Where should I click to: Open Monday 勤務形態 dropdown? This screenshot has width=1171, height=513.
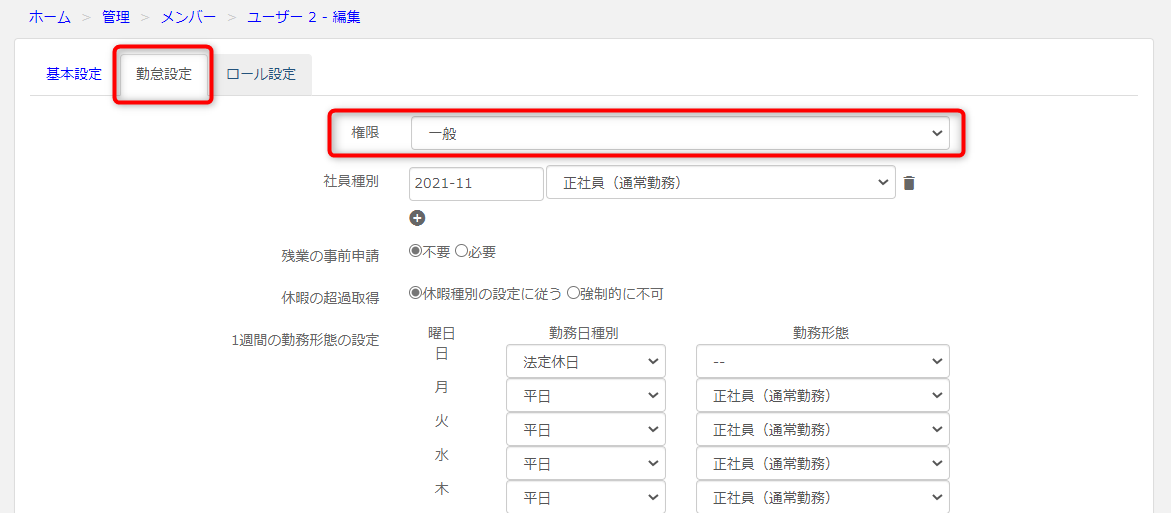point(823,396)
